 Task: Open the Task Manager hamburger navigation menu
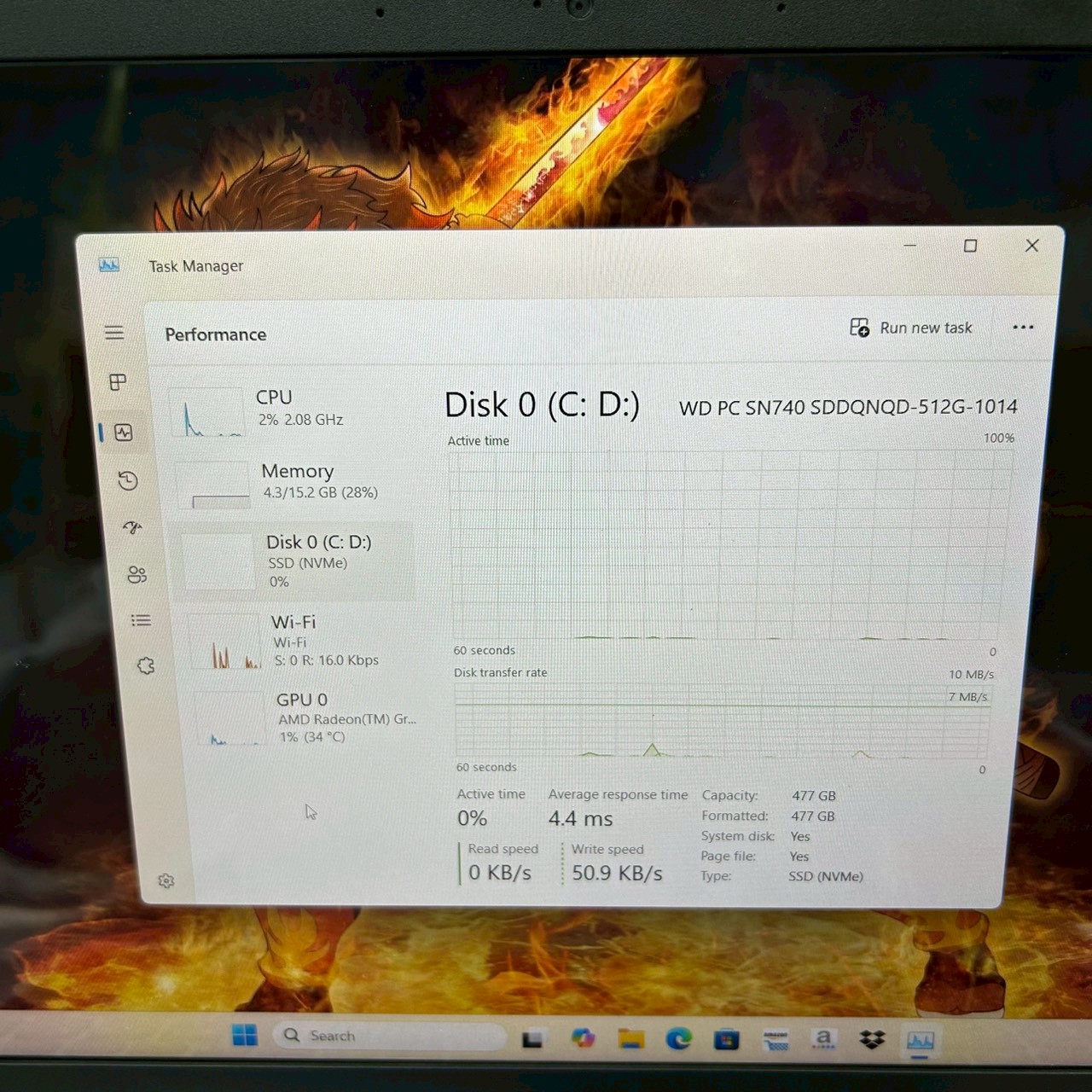point(114,333)
